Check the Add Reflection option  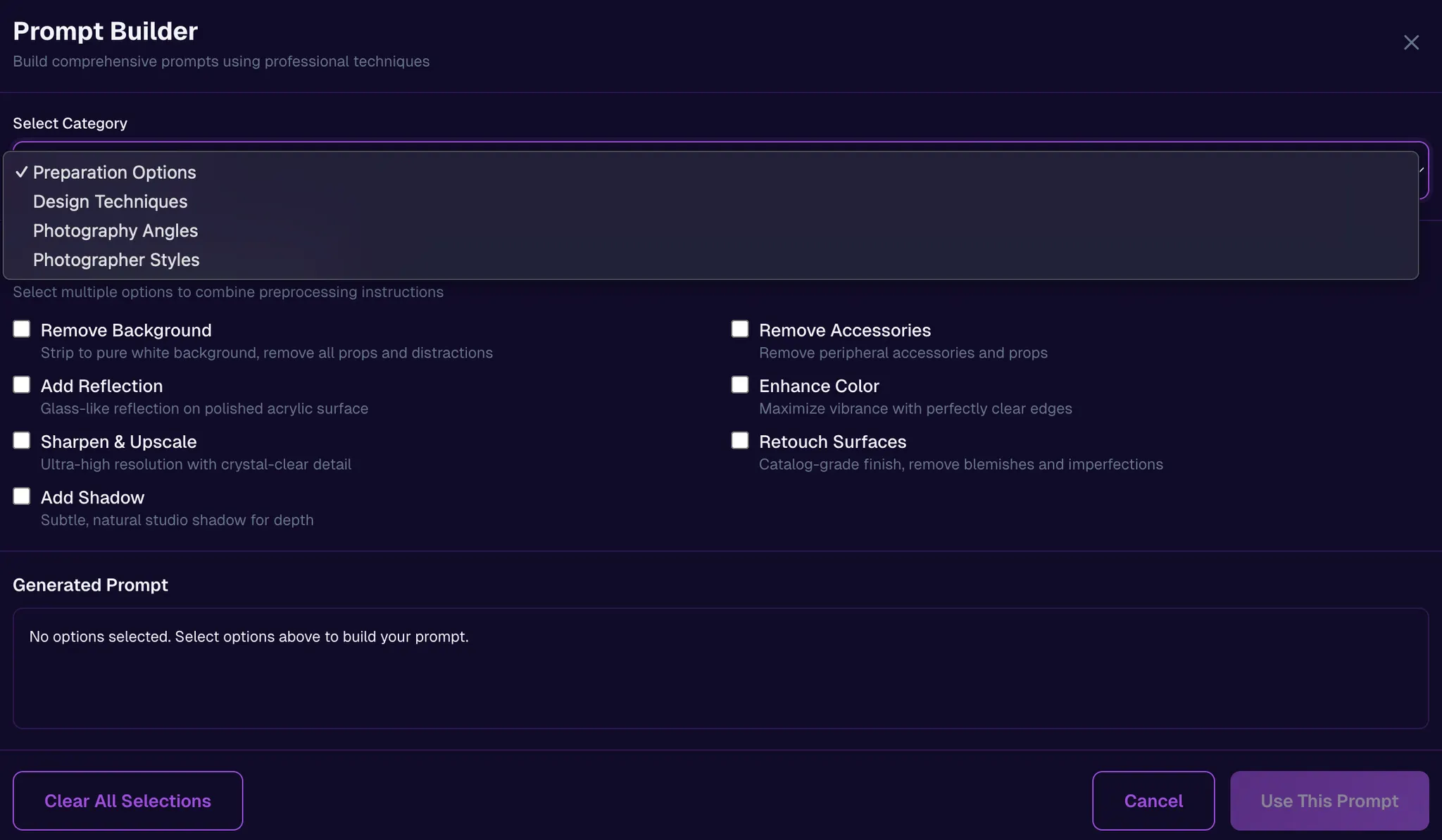coord(22,385)
